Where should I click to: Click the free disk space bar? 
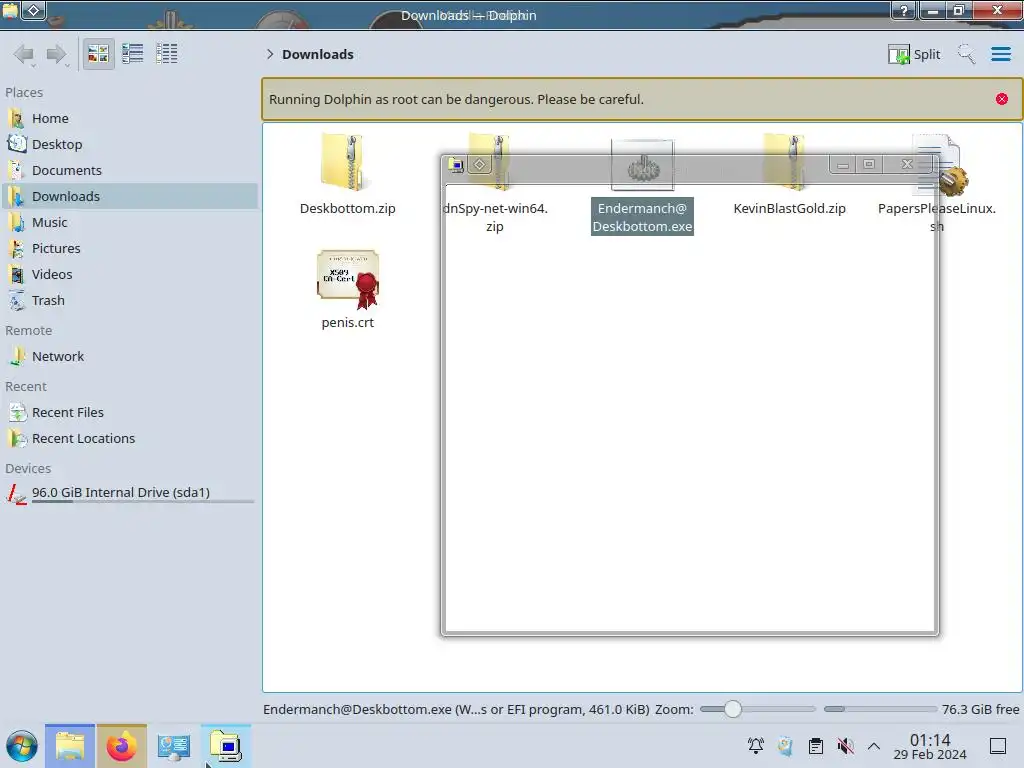[880, 709]
